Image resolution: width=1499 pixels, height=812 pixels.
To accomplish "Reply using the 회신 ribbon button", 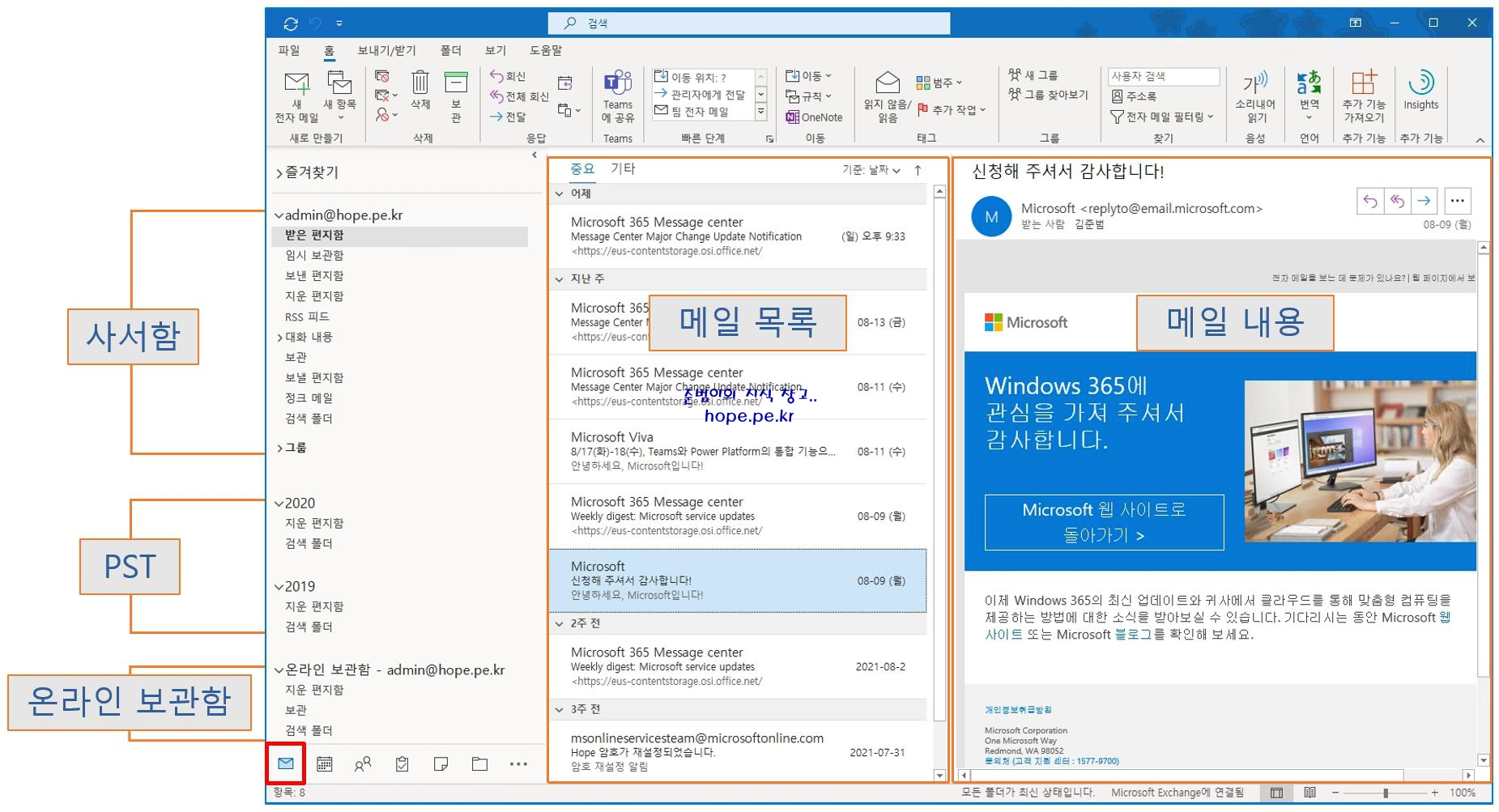I will tap(508, 76).
